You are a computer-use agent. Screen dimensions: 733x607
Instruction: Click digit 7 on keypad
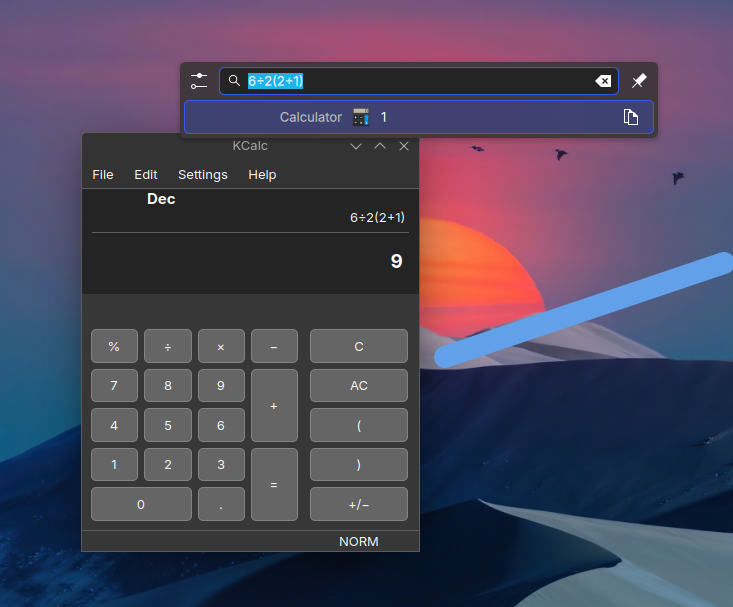pos(115,385)
